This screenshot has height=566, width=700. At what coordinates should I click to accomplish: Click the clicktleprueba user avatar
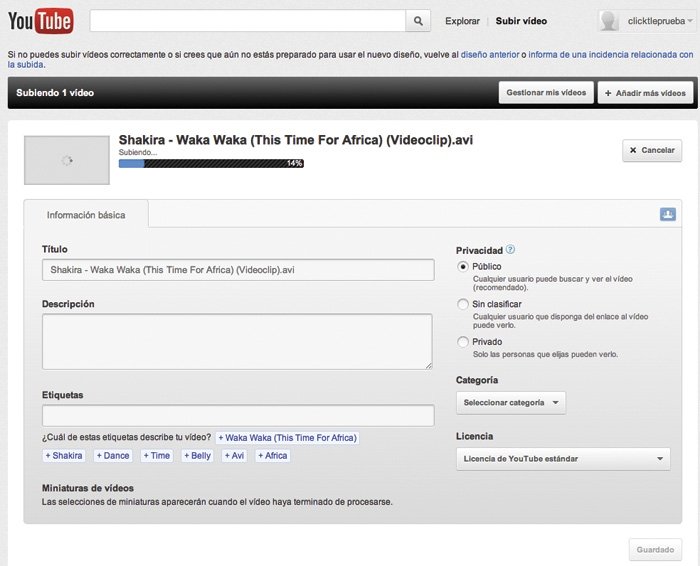point(609,21)
